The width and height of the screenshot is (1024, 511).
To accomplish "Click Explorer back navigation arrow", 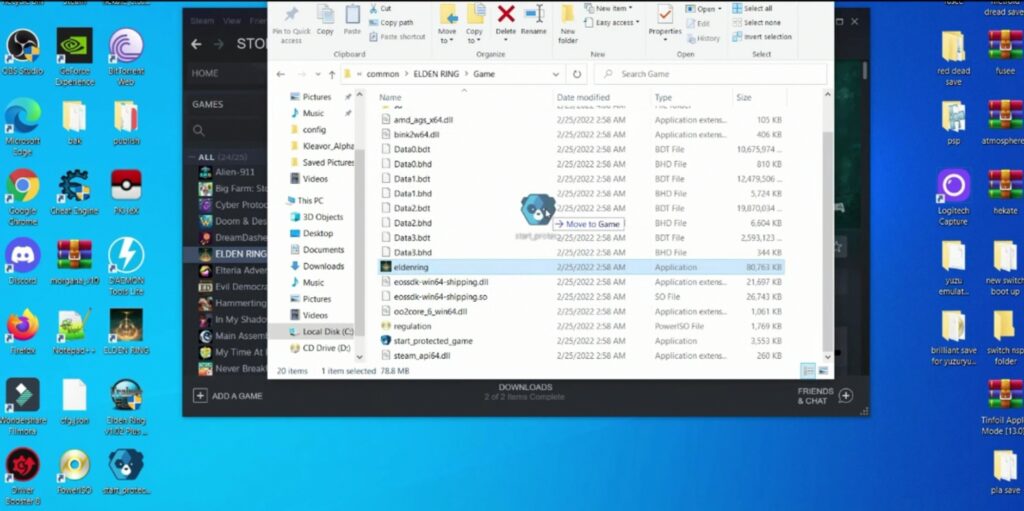I will pos(281,74).
